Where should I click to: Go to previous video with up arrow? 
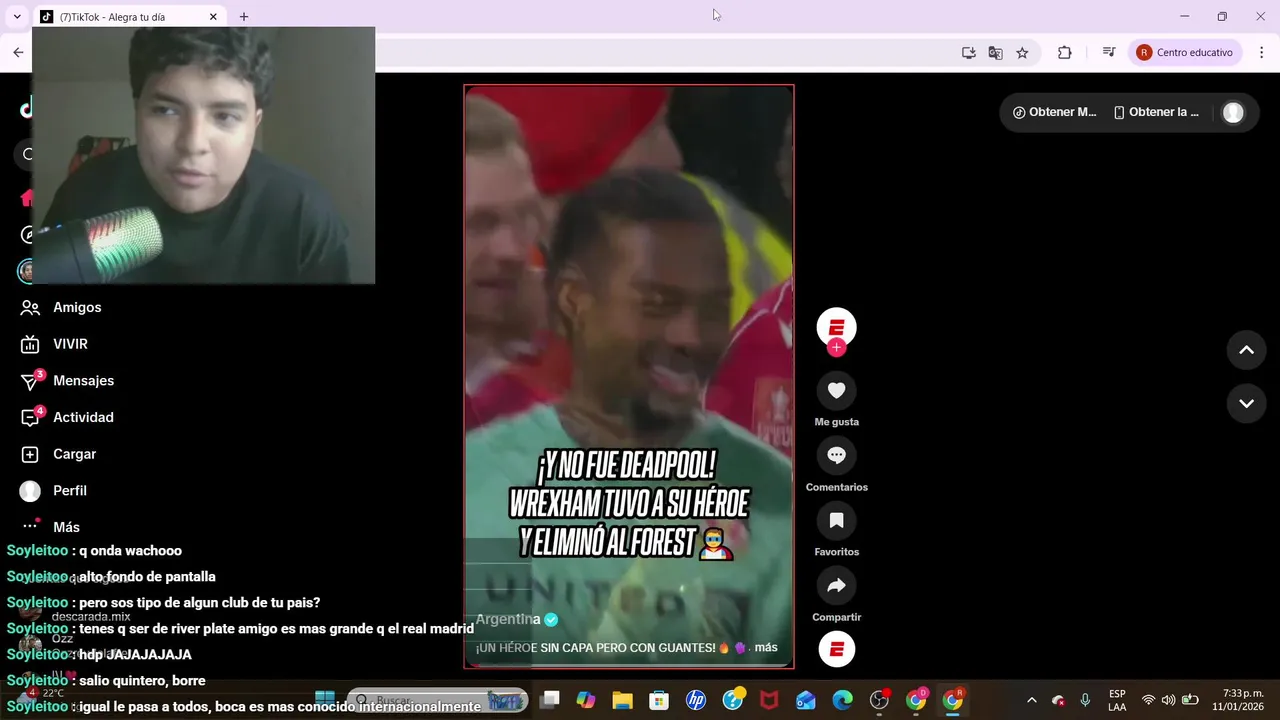coord(1246,350)
